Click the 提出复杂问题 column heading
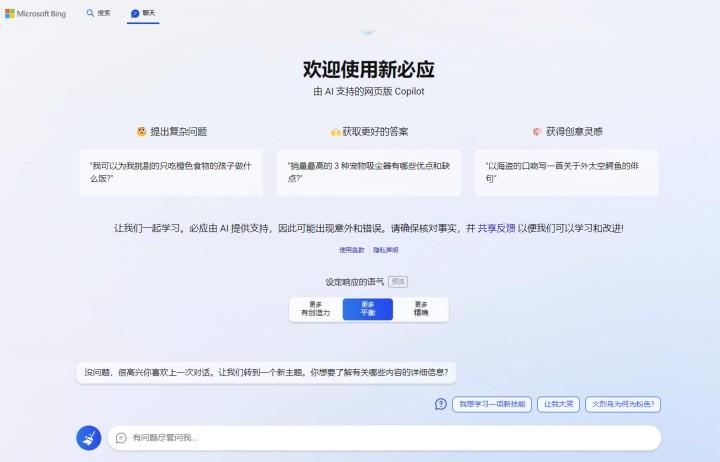720x462 pixels. point(179,131)
